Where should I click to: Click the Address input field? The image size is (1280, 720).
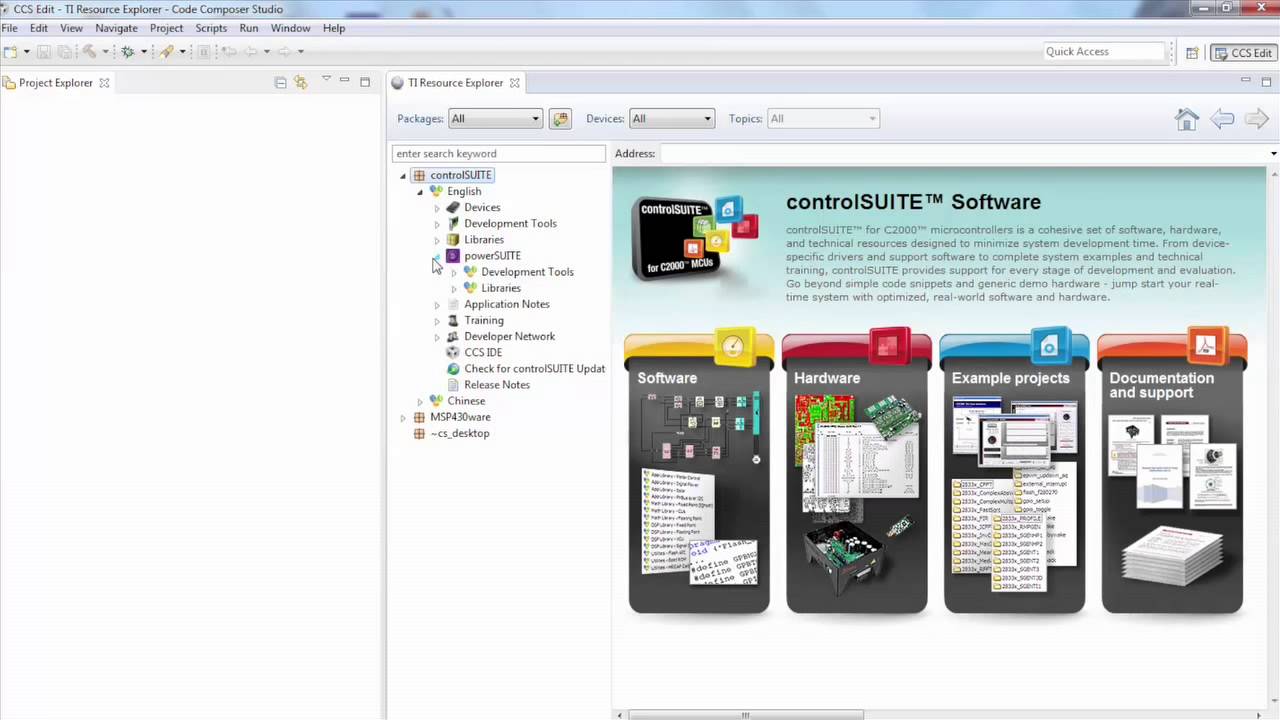[963, 154]
